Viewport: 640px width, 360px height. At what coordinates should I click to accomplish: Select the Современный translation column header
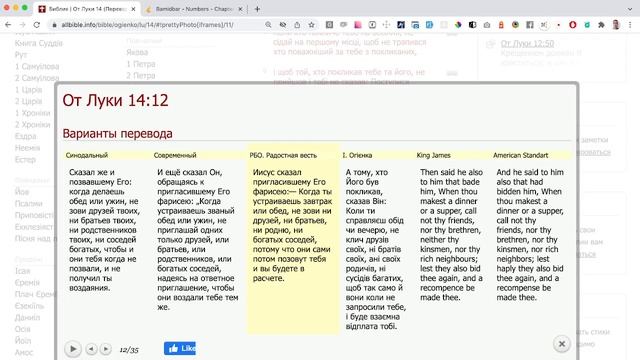(175, 155)
